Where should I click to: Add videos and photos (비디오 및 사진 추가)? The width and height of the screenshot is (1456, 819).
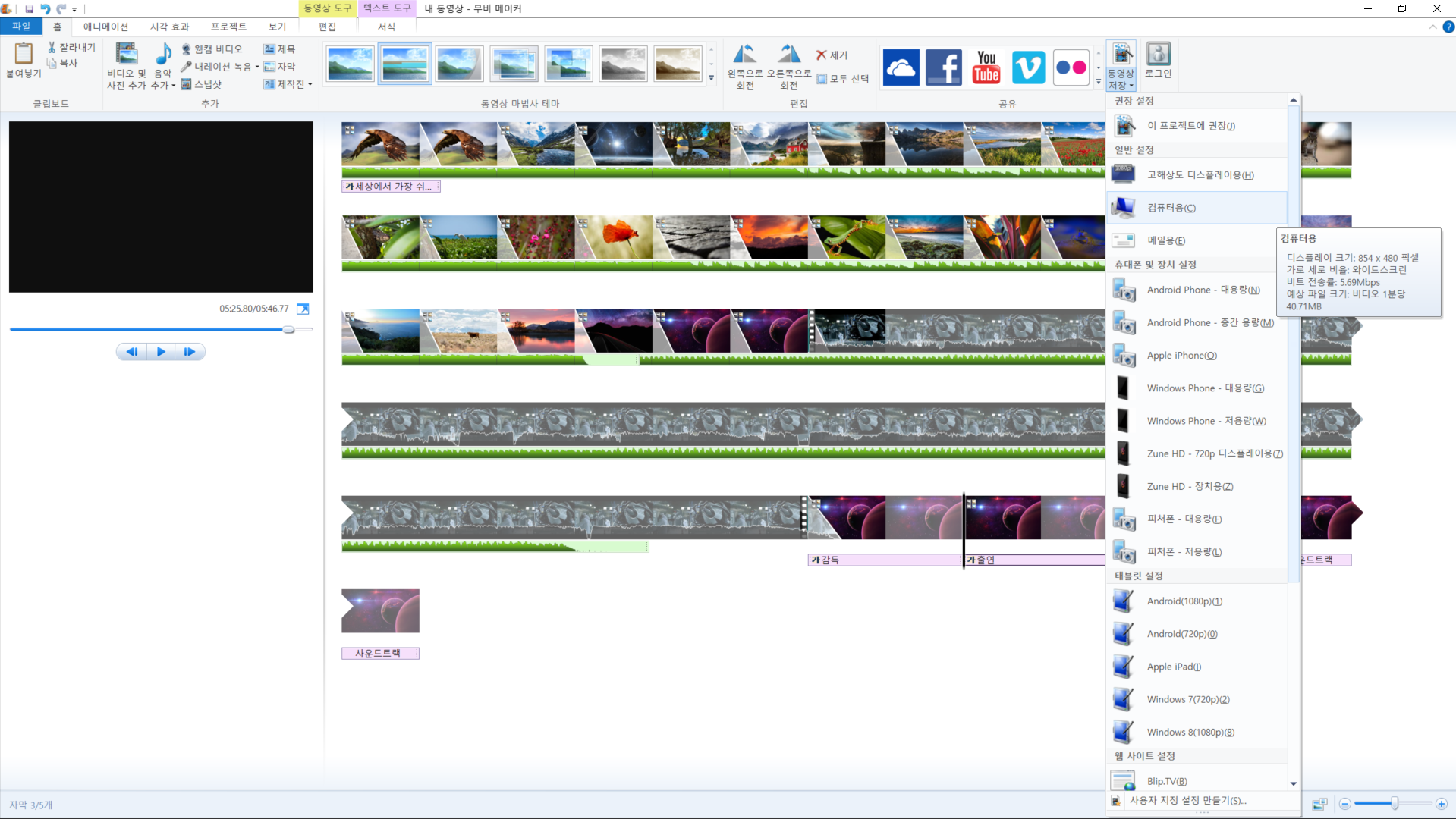point(126,67)
